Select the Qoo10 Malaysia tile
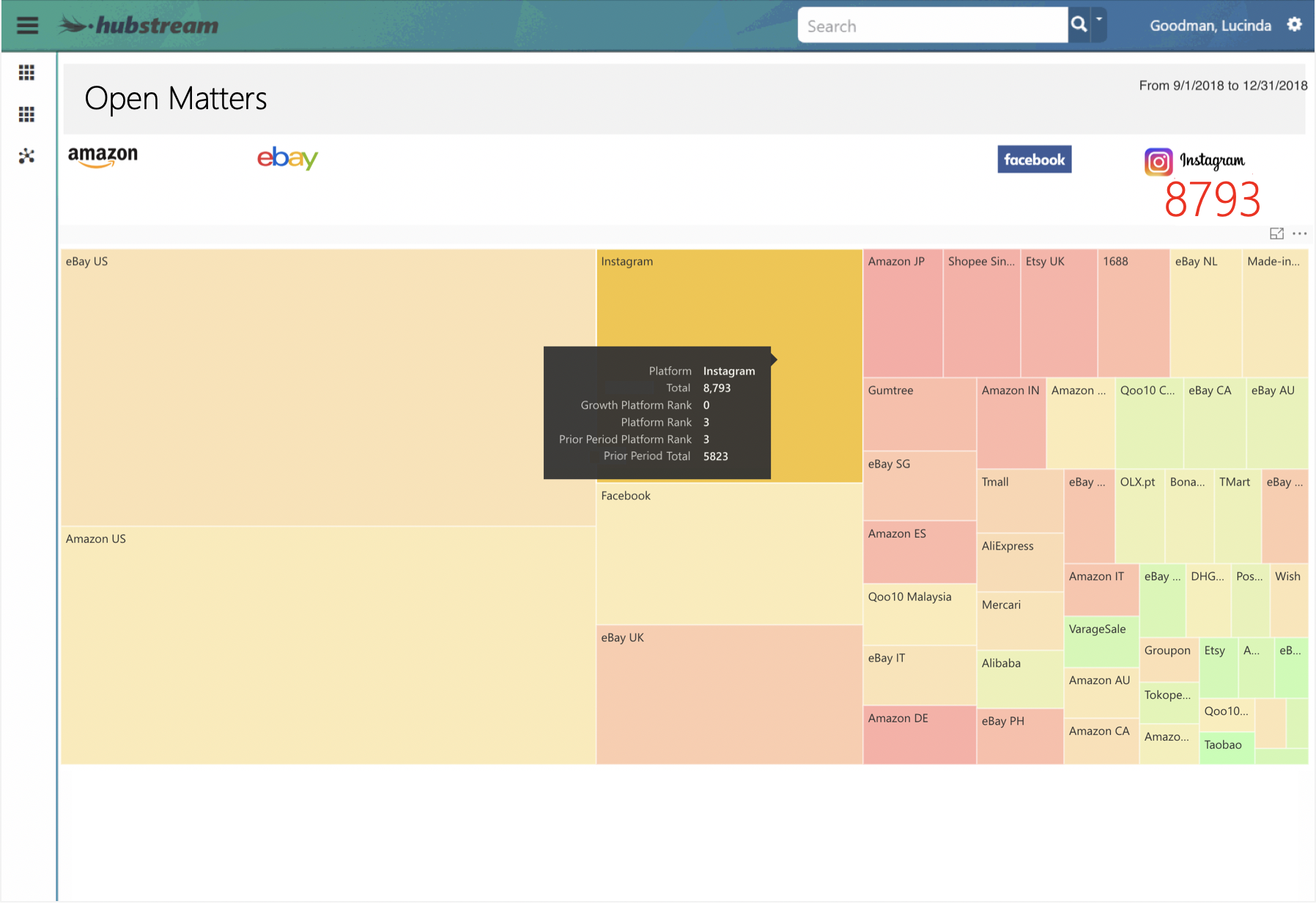This screenshot has width=1316, height=904. point(920,615)
